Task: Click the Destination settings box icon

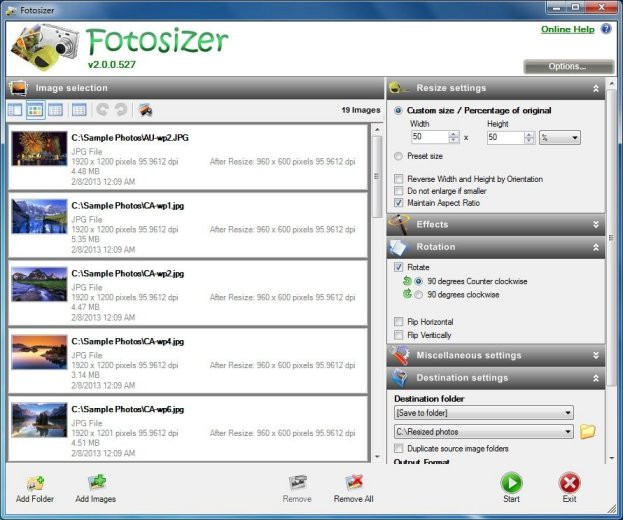Action: coord(399,377)
